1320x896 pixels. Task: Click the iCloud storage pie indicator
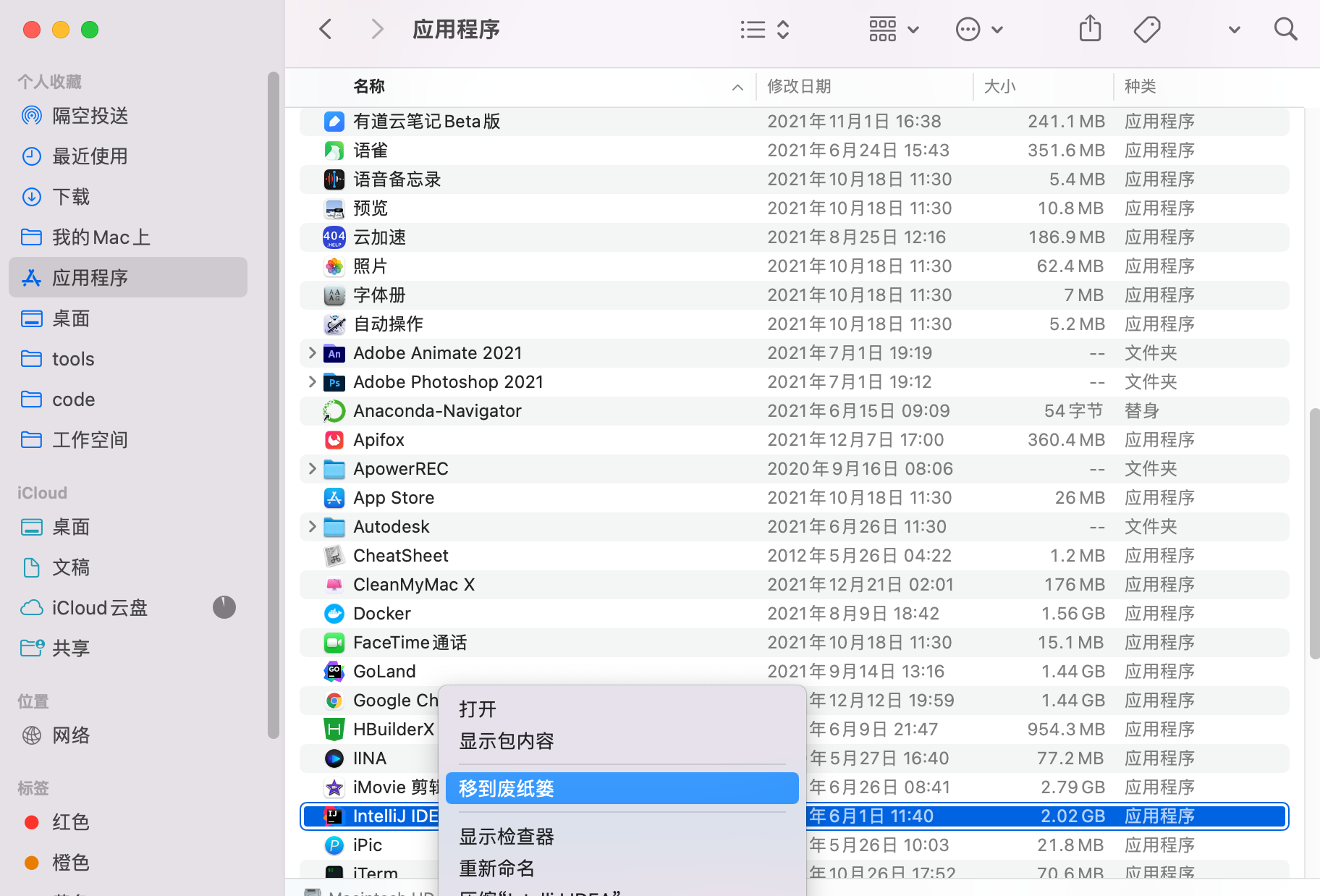pyautogui.click(x=224, y=607)
